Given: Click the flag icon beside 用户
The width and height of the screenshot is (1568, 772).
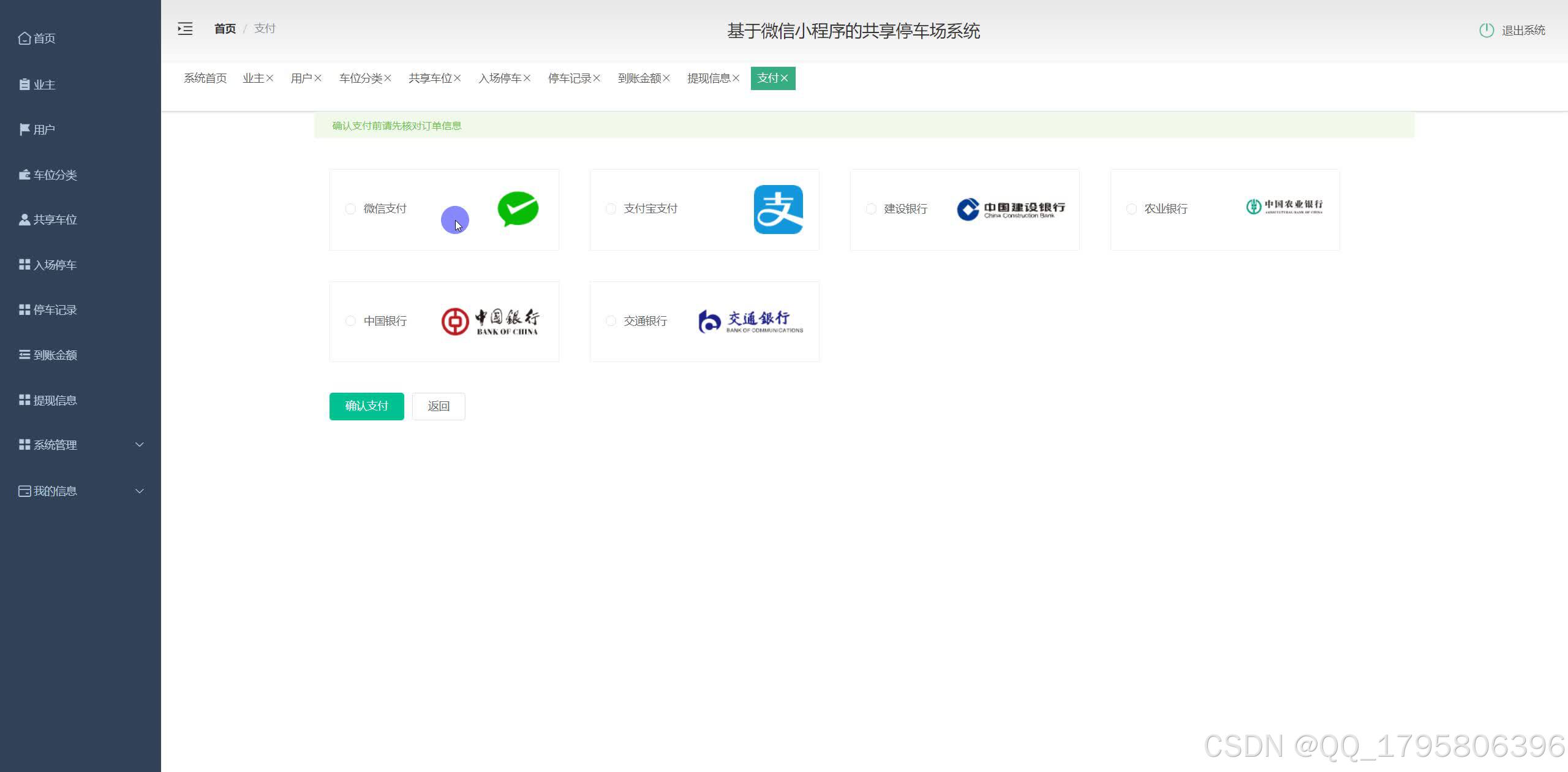Looking at the screenshot, I should 24,129.
